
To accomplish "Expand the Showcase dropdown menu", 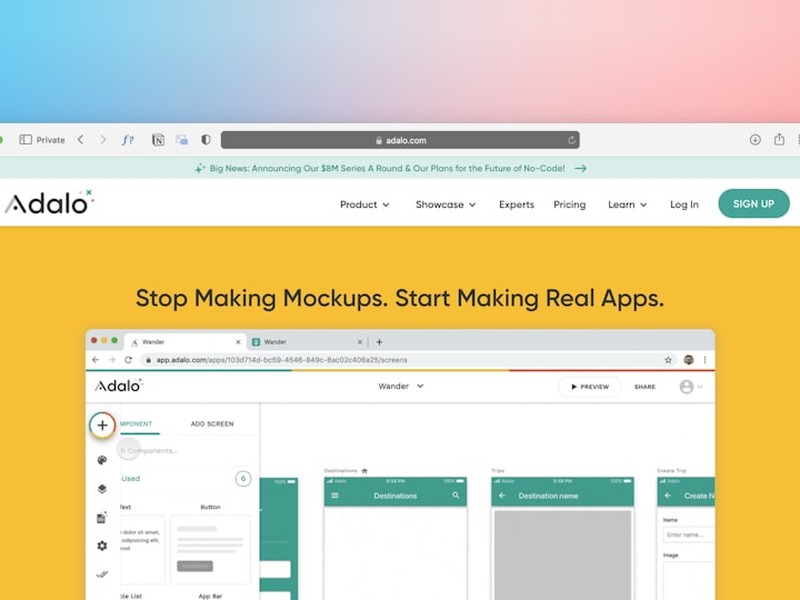I will point(445,205).
